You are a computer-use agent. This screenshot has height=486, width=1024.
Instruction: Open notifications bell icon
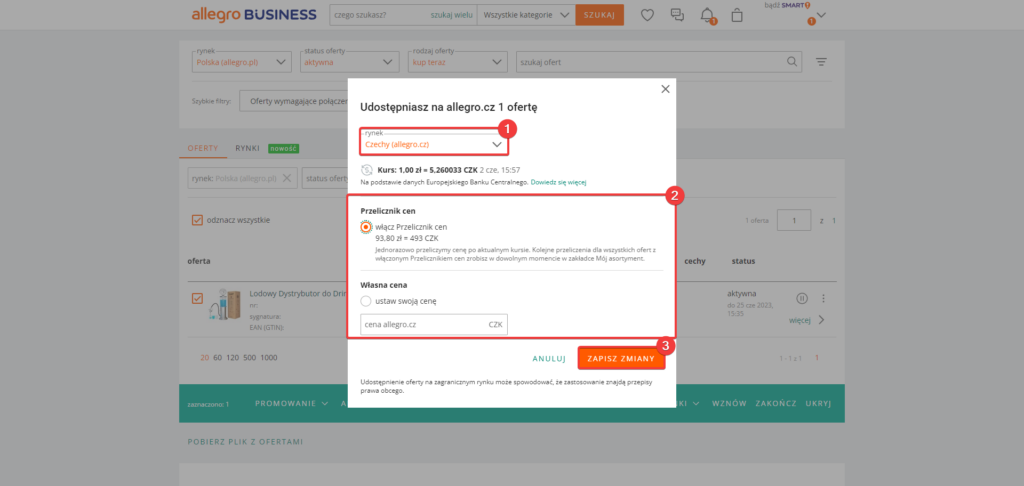[x=707, y=15]
